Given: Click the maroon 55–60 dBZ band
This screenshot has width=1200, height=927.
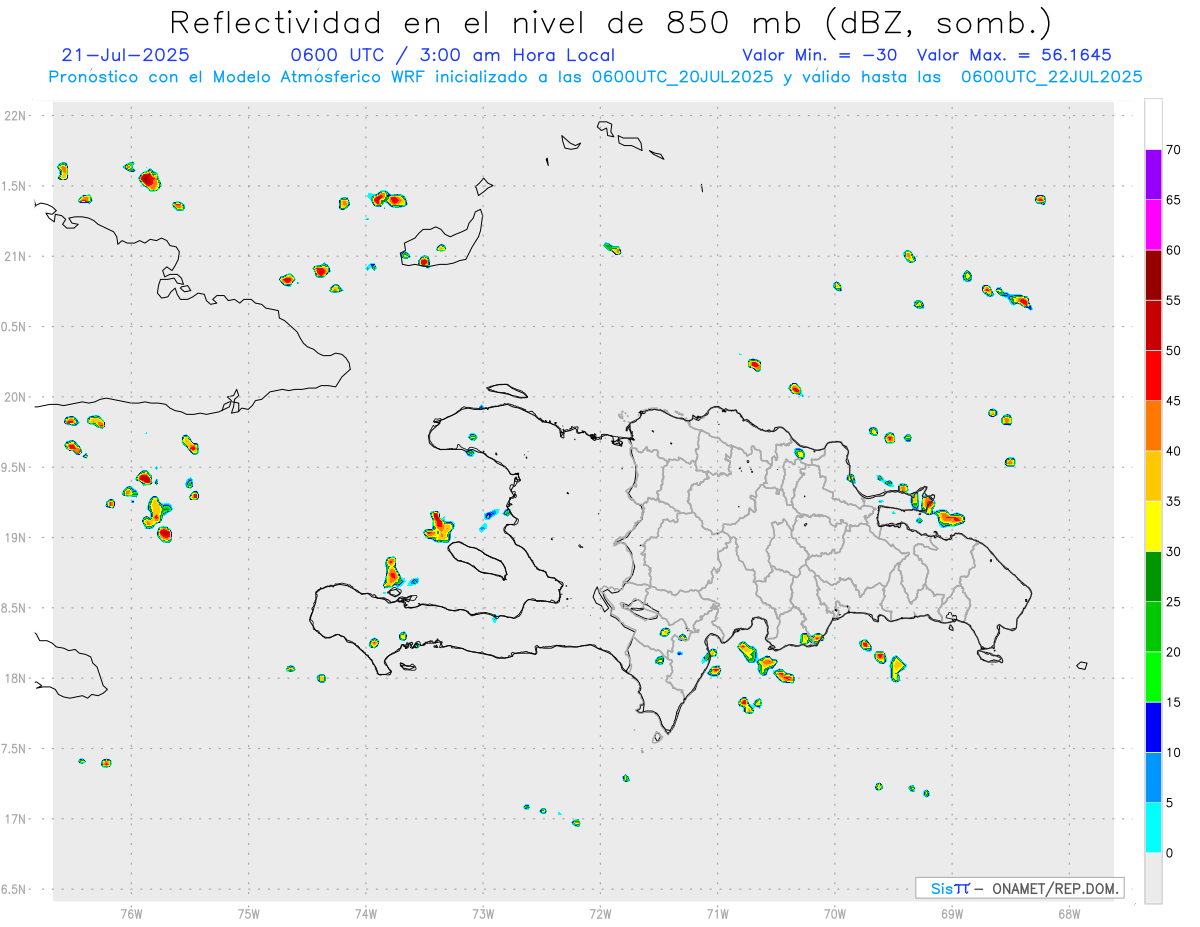Looking at the screenshot, I should coord(1153,275).
